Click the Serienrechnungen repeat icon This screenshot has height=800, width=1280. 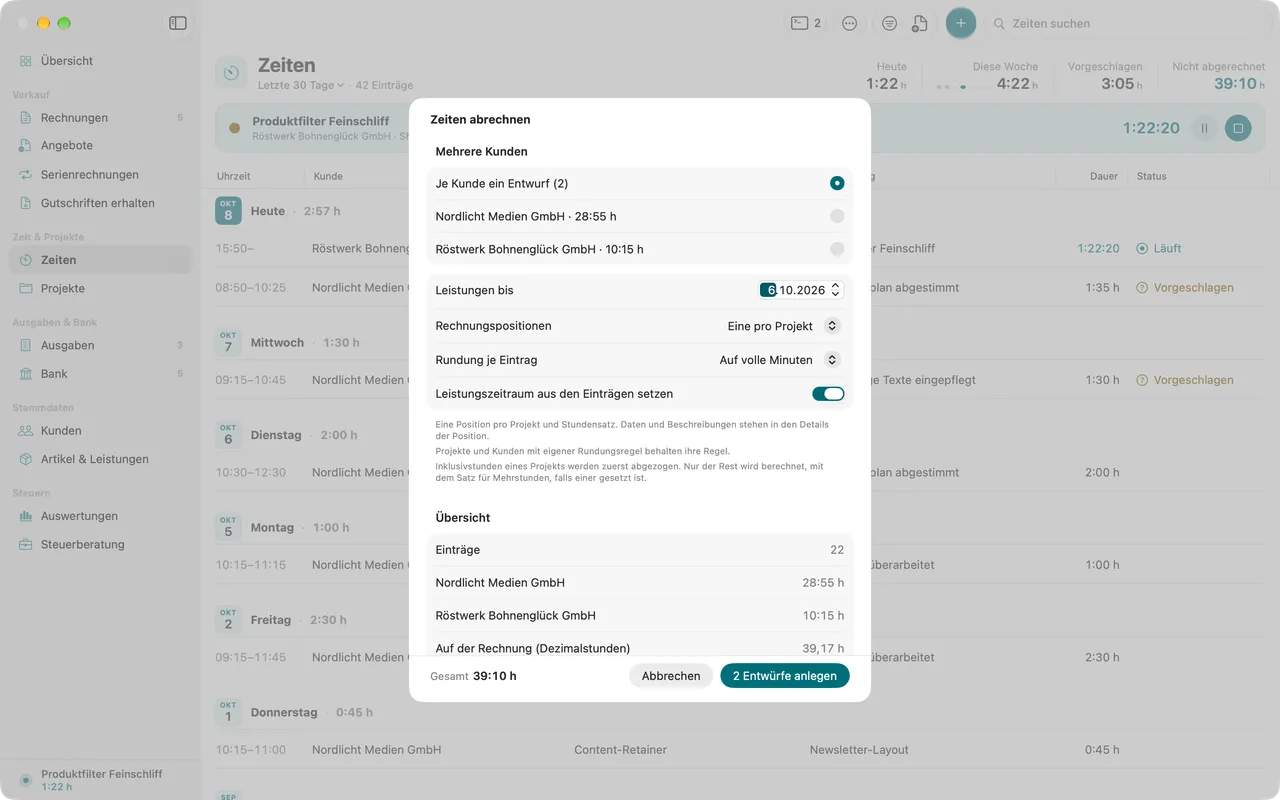pos(26,175)
